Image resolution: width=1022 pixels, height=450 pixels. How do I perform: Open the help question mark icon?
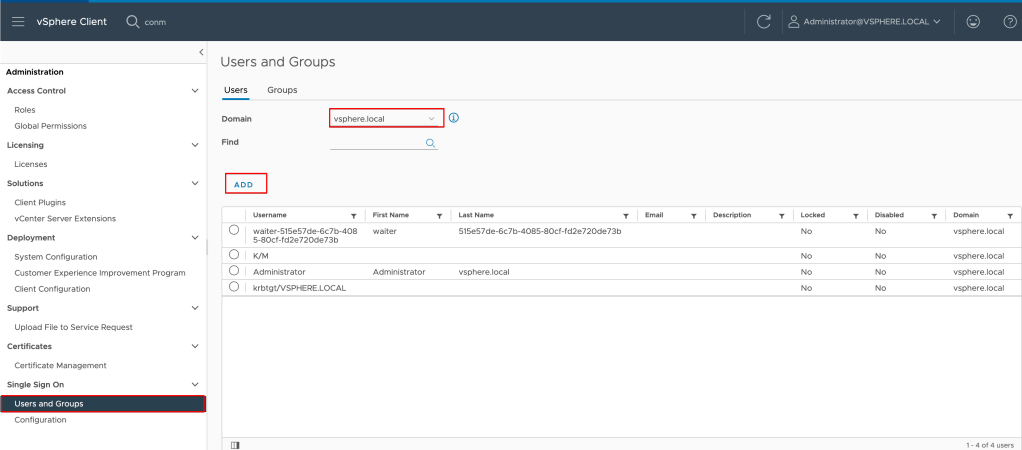[1009, 22]
